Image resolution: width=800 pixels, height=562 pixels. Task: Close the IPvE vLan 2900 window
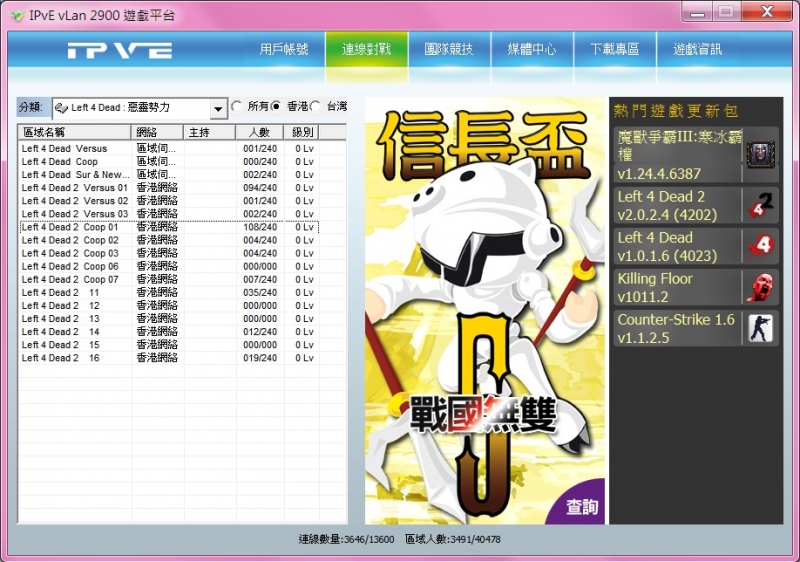tap(767, 12)
